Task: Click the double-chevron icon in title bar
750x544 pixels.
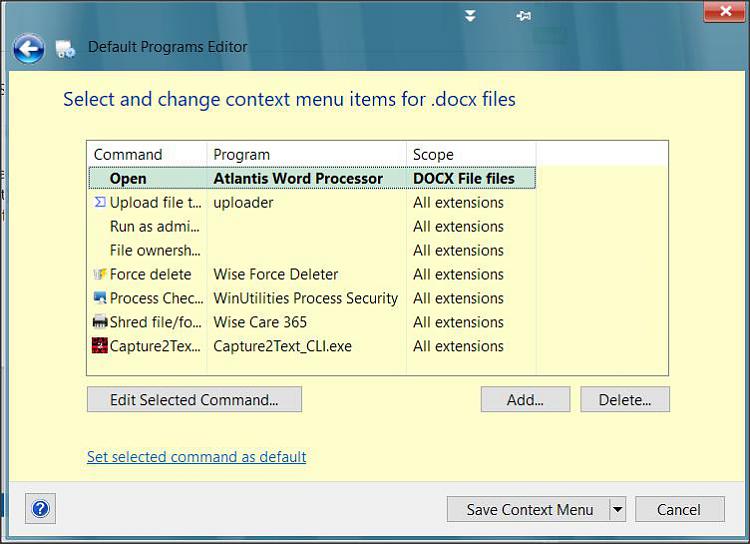Action: coord(470,16)
